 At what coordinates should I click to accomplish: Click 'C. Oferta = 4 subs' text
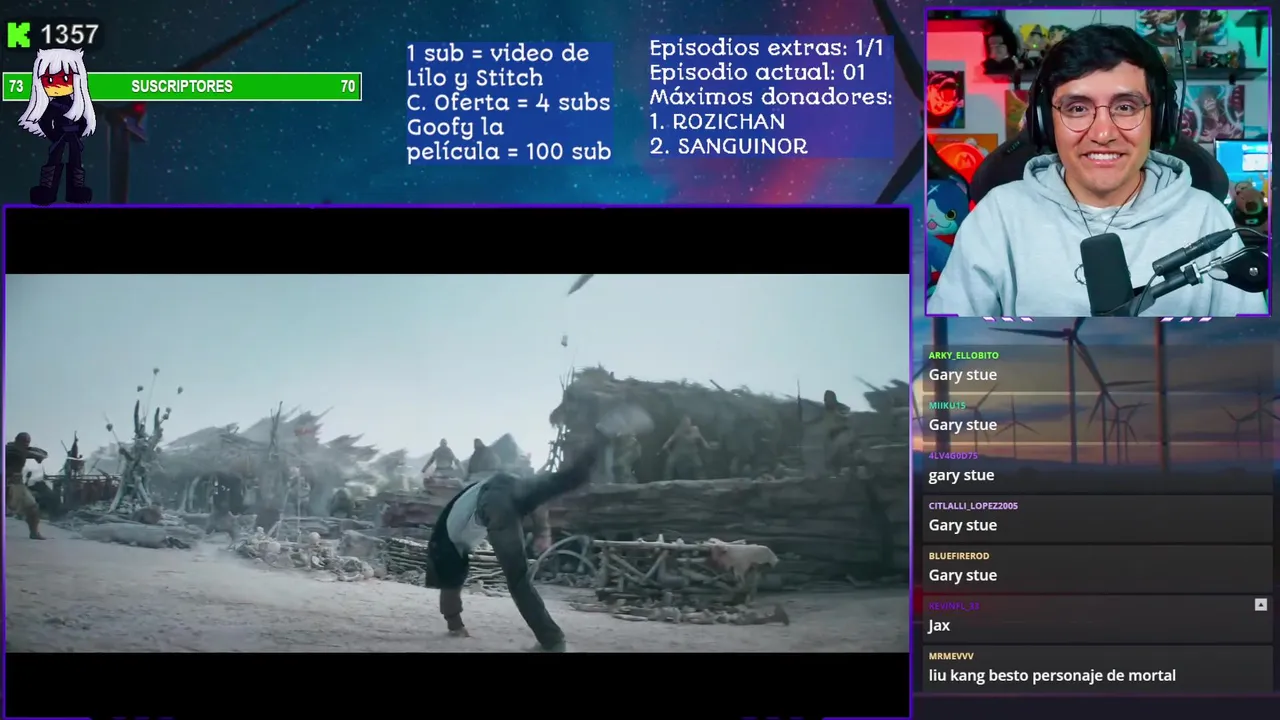pyautogui.click(x=508, y=102)
